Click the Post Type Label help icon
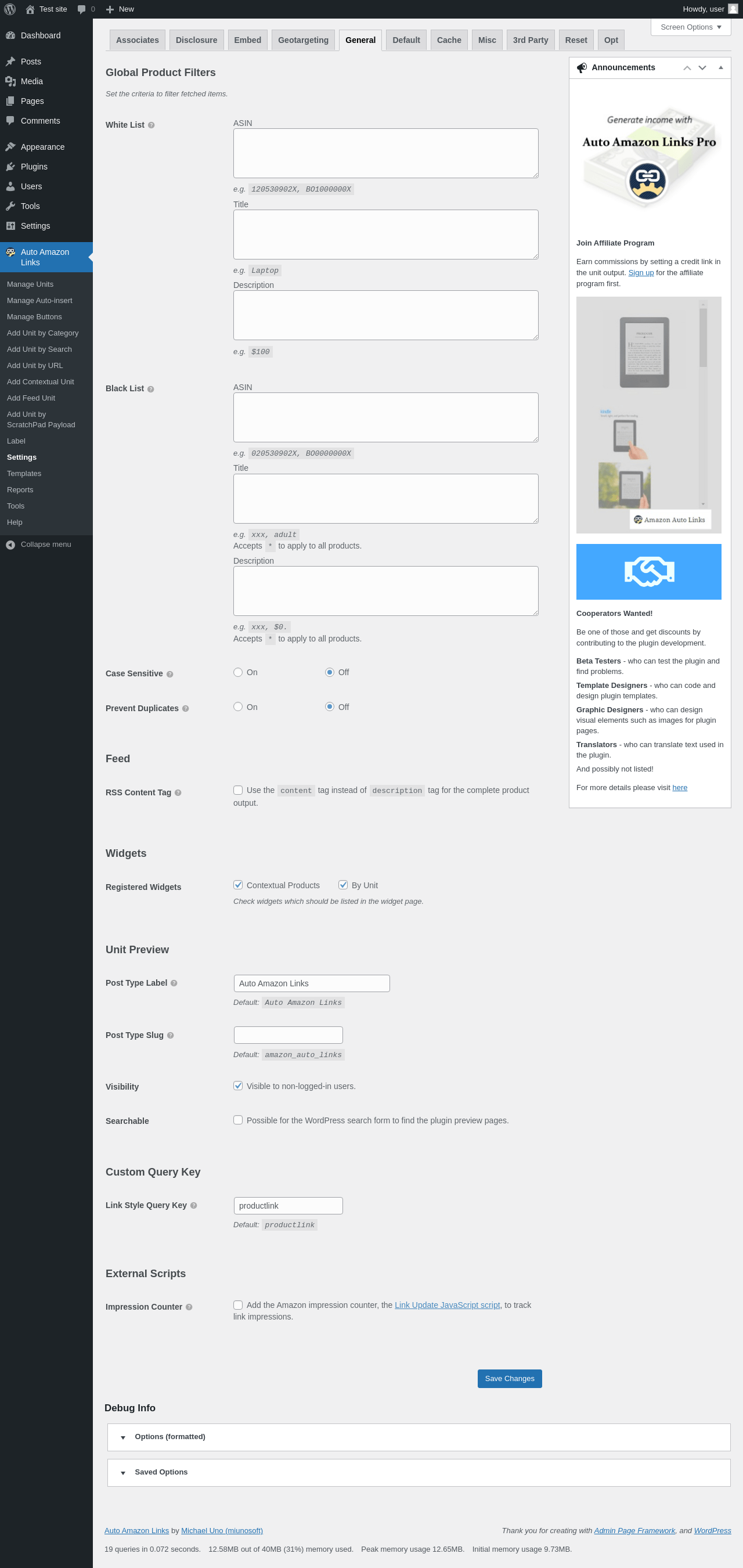 [174, 983]
